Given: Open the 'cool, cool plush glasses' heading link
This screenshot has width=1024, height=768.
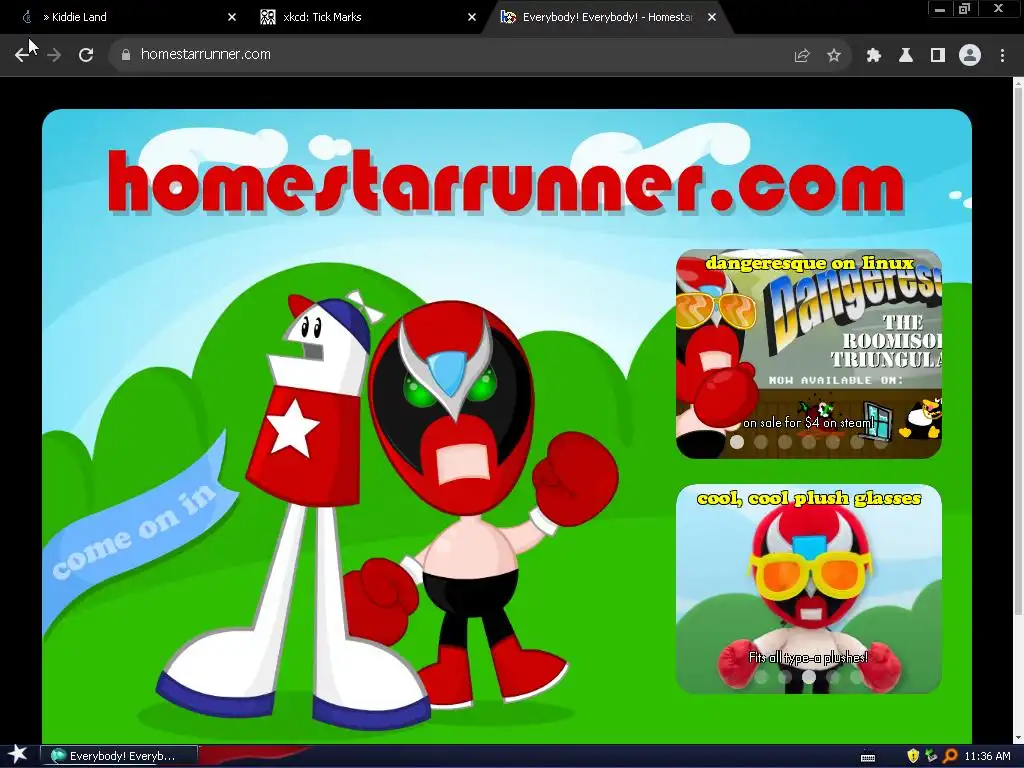Looking at the screenshot, I should (x=809, y=498).
